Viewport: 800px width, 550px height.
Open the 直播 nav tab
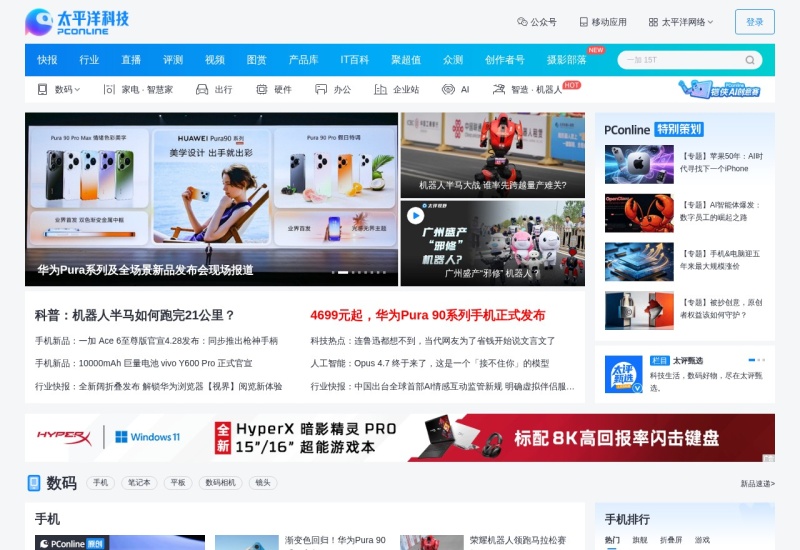131,60
